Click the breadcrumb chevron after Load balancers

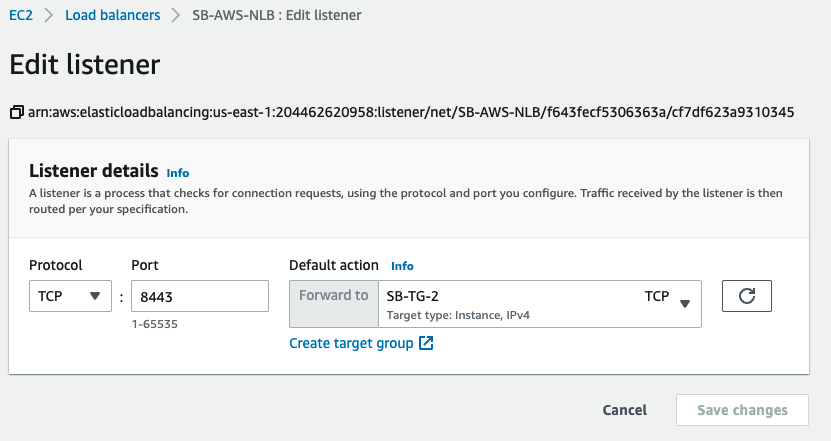pos(176,16)
